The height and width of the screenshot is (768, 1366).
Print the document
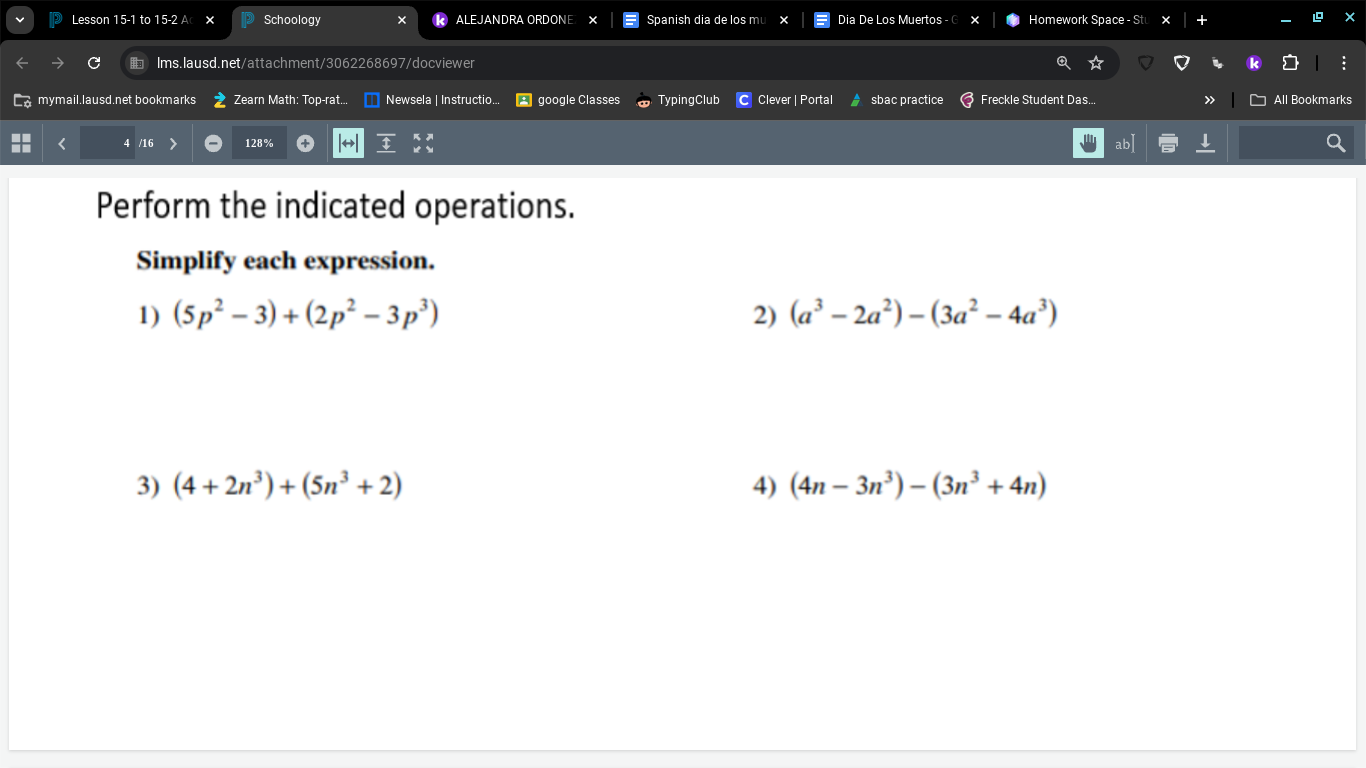(x=1168, y=143)
